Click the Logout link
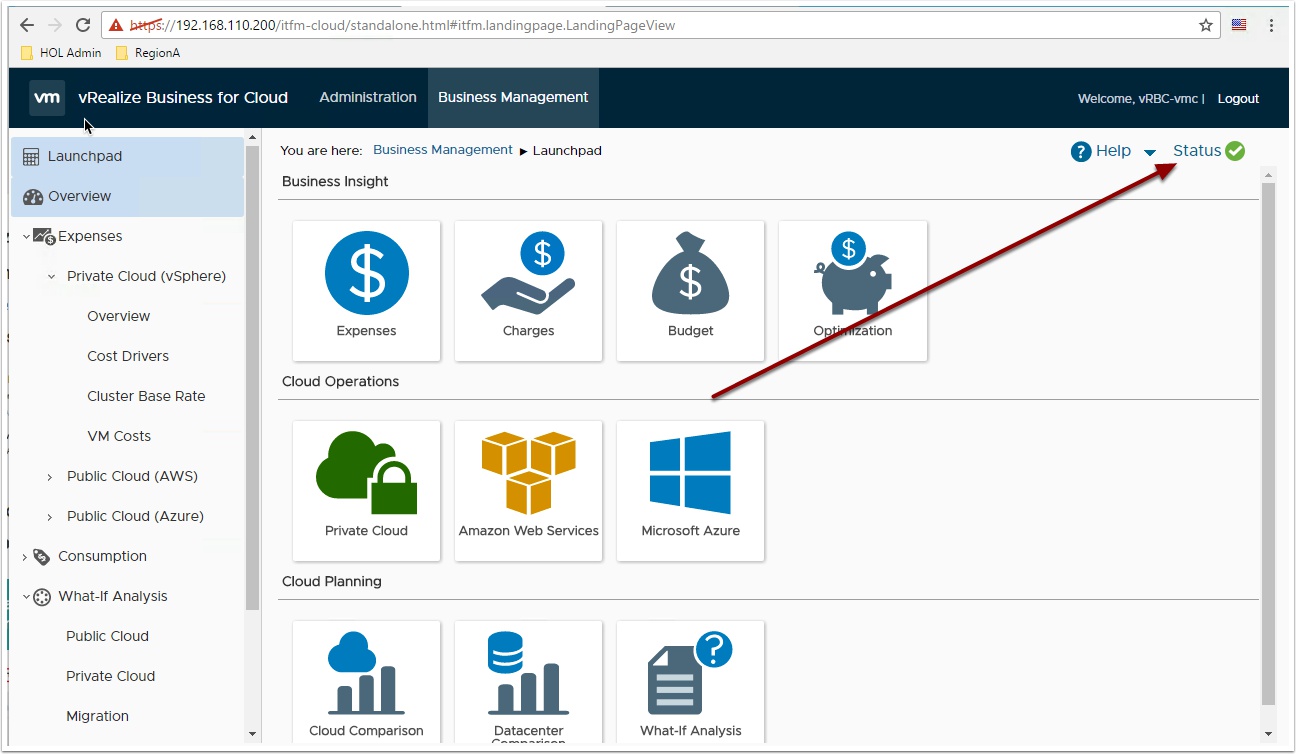Viewport: 1296px width, 754px height. coord(1238,98)
